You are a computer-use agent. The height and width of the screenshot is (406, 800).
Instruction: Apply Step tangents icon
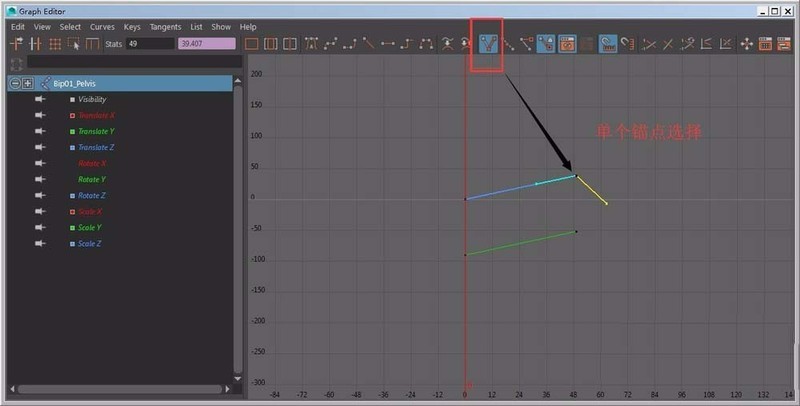(x=407, y=44)
